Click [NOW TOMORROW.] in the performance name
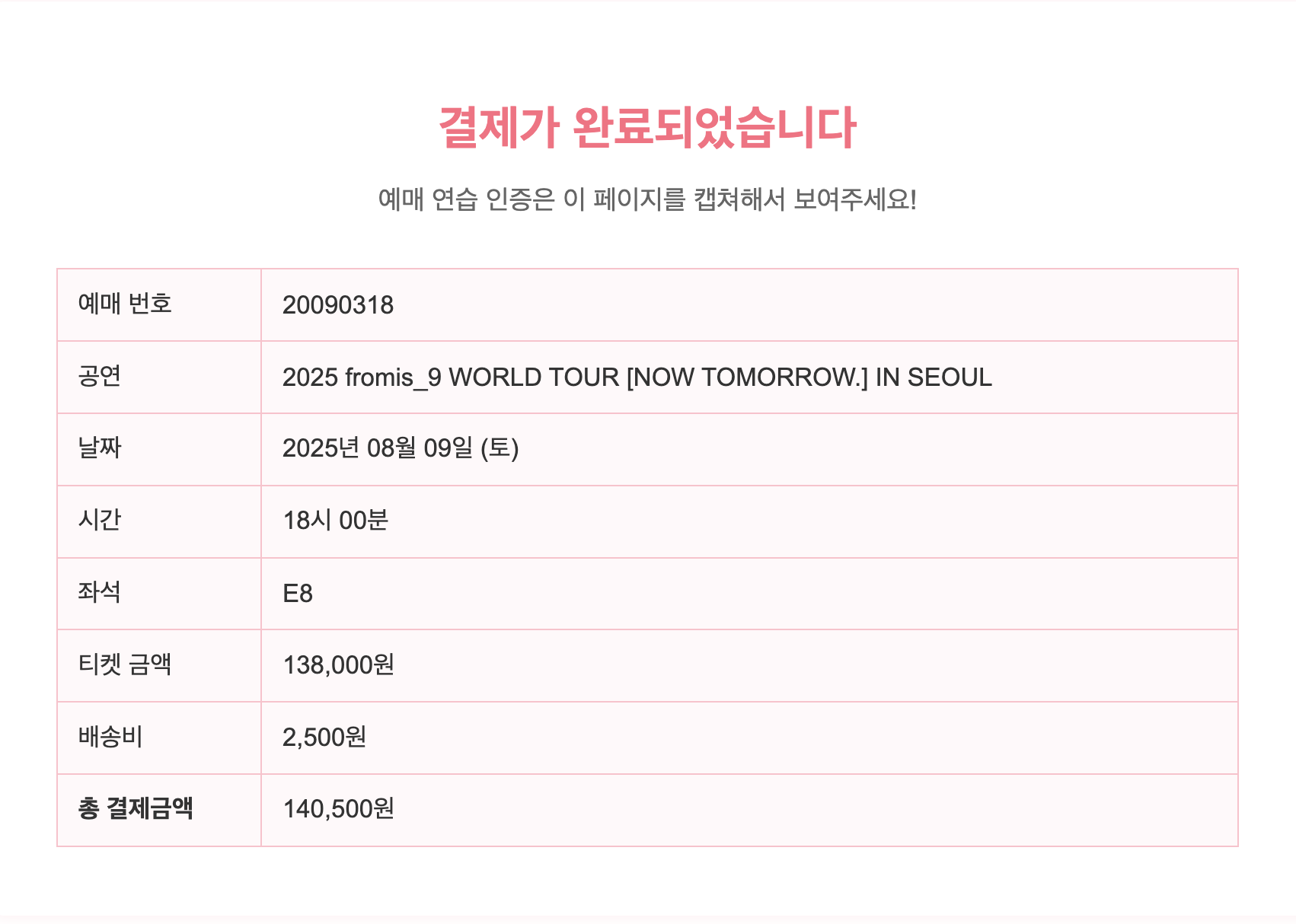The image size is (1296, 924). [747, 378]
